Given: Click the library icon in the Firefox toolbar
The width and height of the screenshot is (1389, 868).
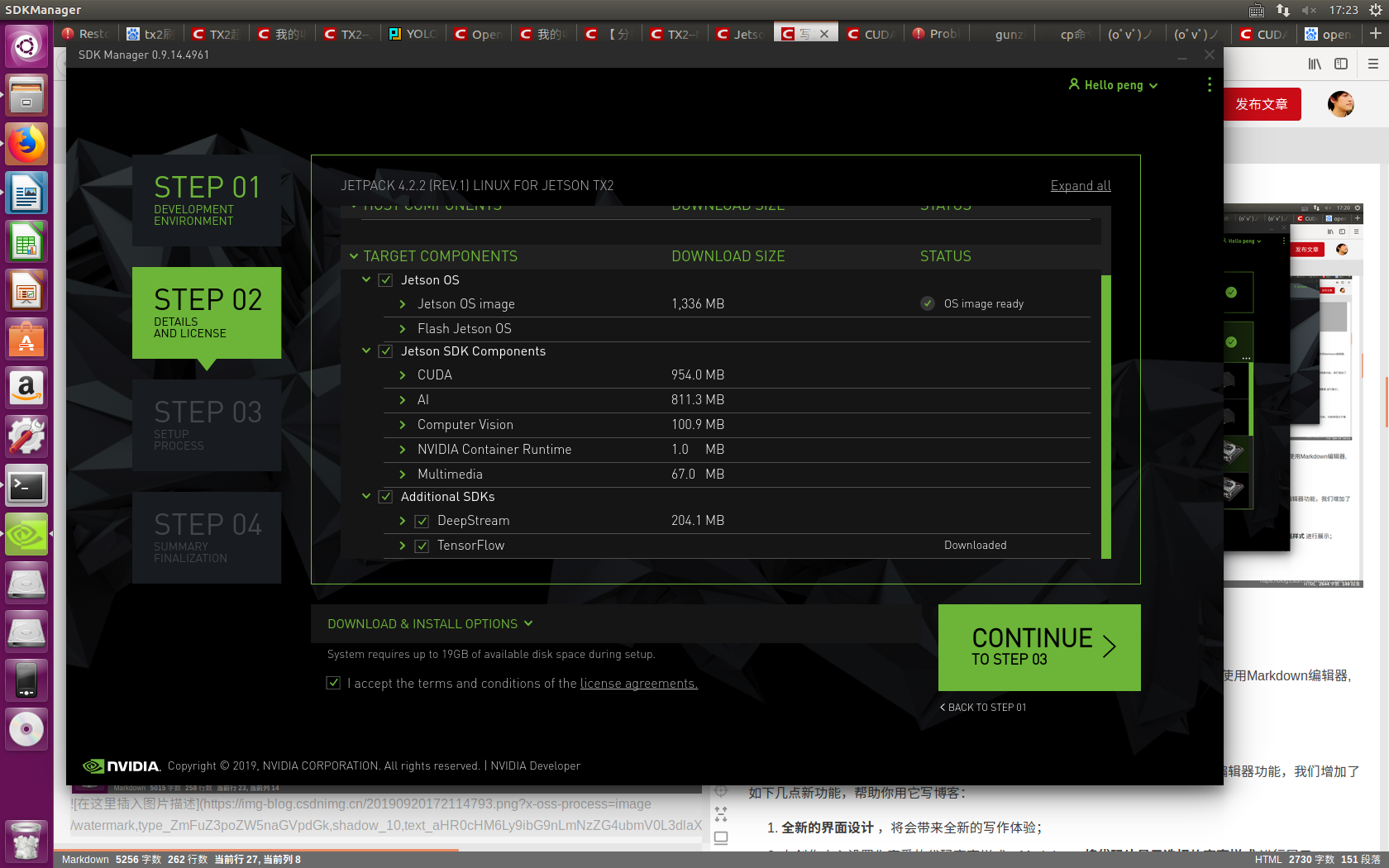Looking at the screenshot, I should (1315, 63).
